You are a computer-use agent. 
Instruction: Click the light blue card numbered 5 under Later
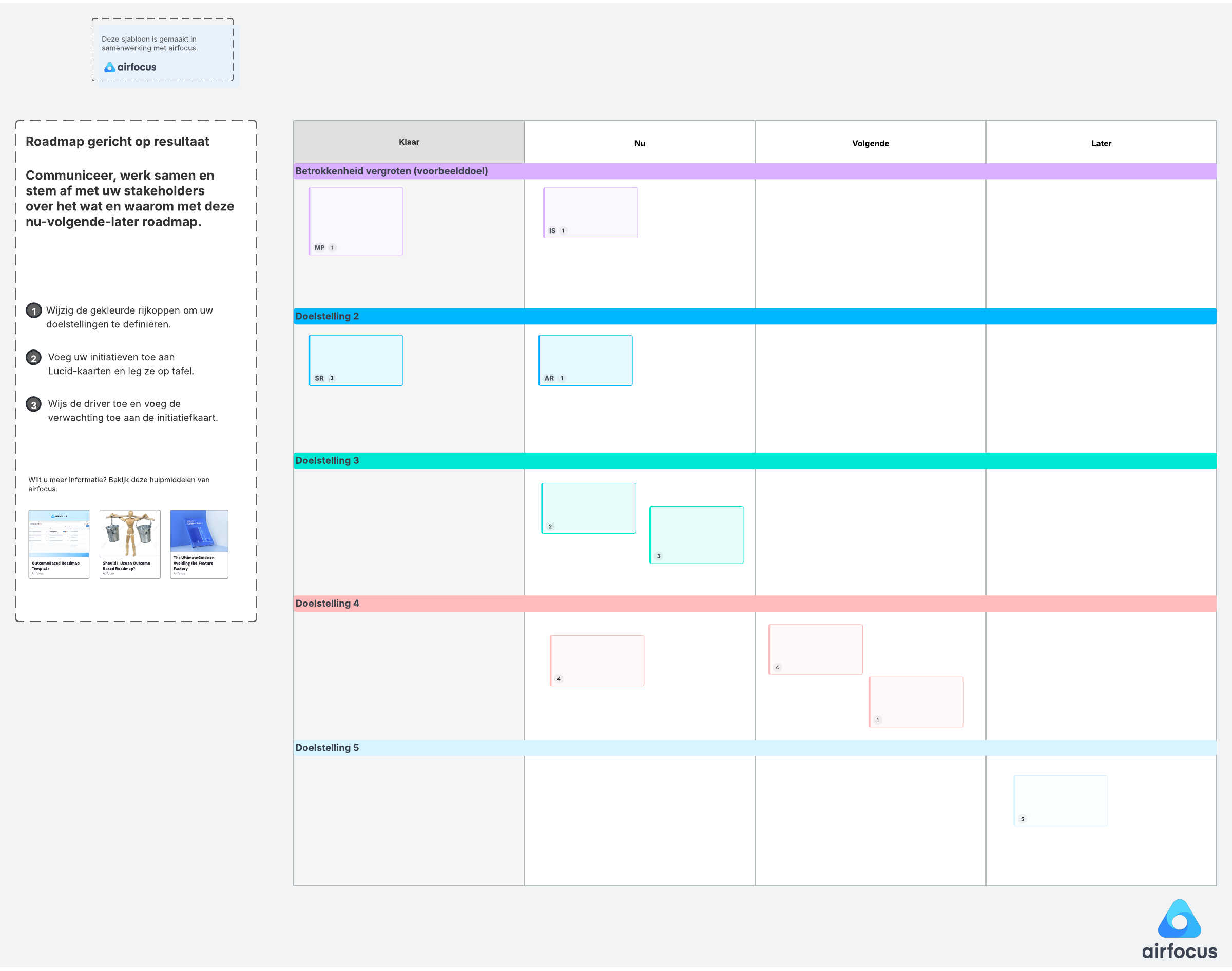pos(1061,800)
